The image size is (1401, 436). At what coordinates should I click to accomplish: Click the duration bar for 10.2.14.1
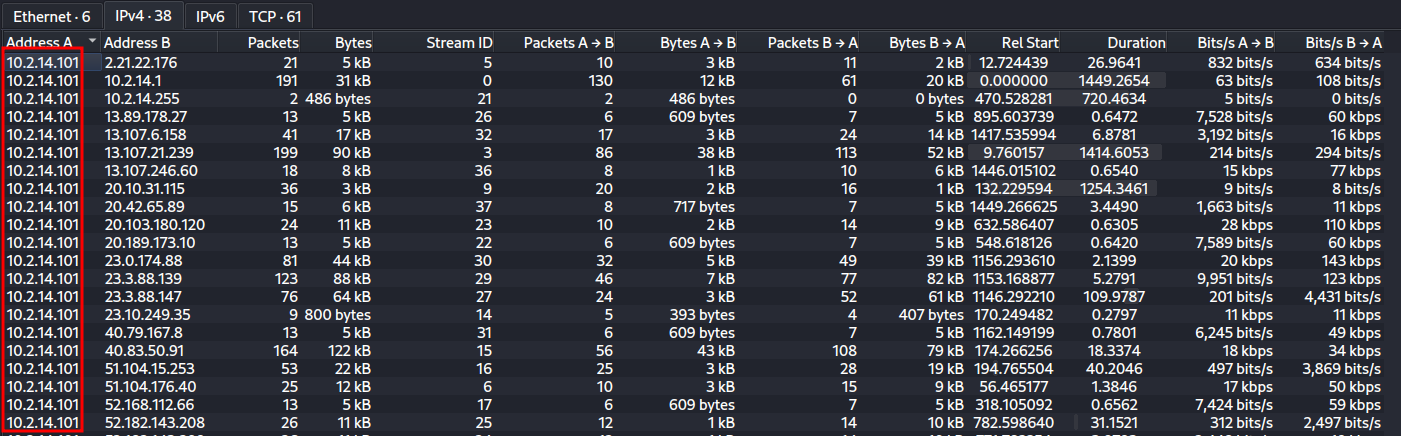1121,80
